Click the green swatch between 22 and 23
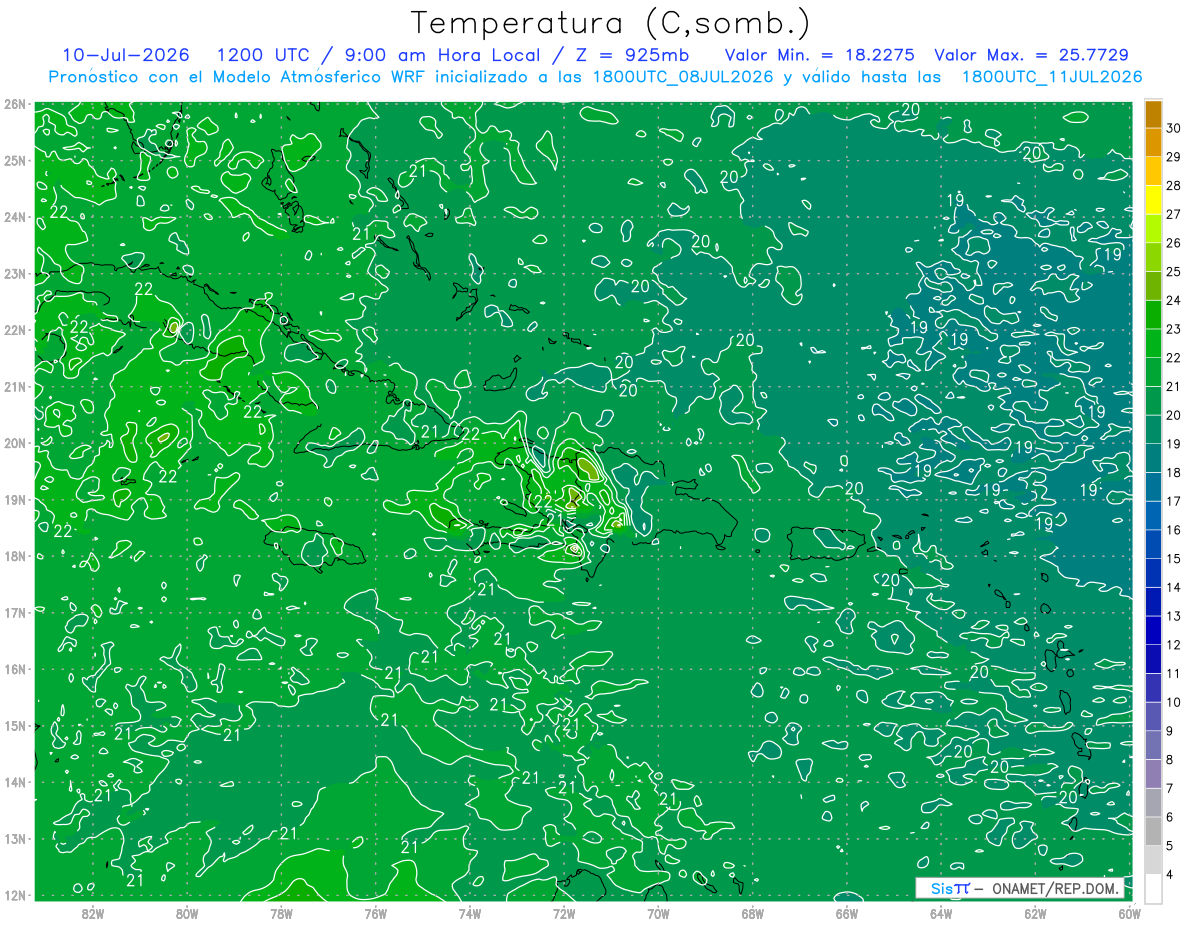The width and height of the screenshot is (1200, 927). click(1153, 343)
